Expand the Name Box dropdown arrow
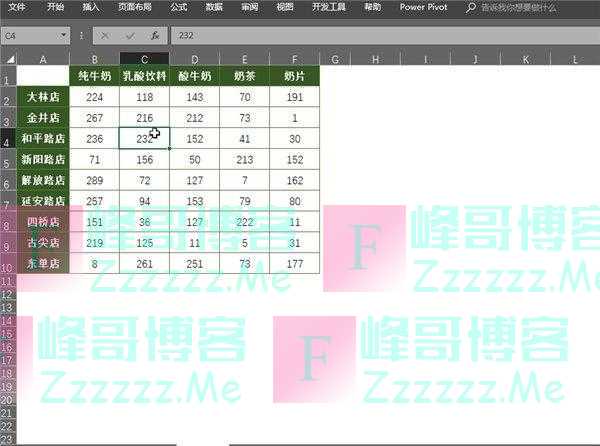The width and height of the screenshot is (600, 446). [x=65, y=35]
